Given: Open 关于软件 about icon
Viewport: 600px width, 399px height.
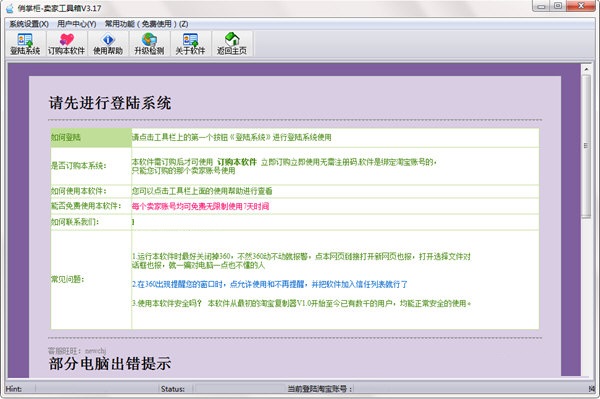Looking at the screenshot, I should click(190, 44).
